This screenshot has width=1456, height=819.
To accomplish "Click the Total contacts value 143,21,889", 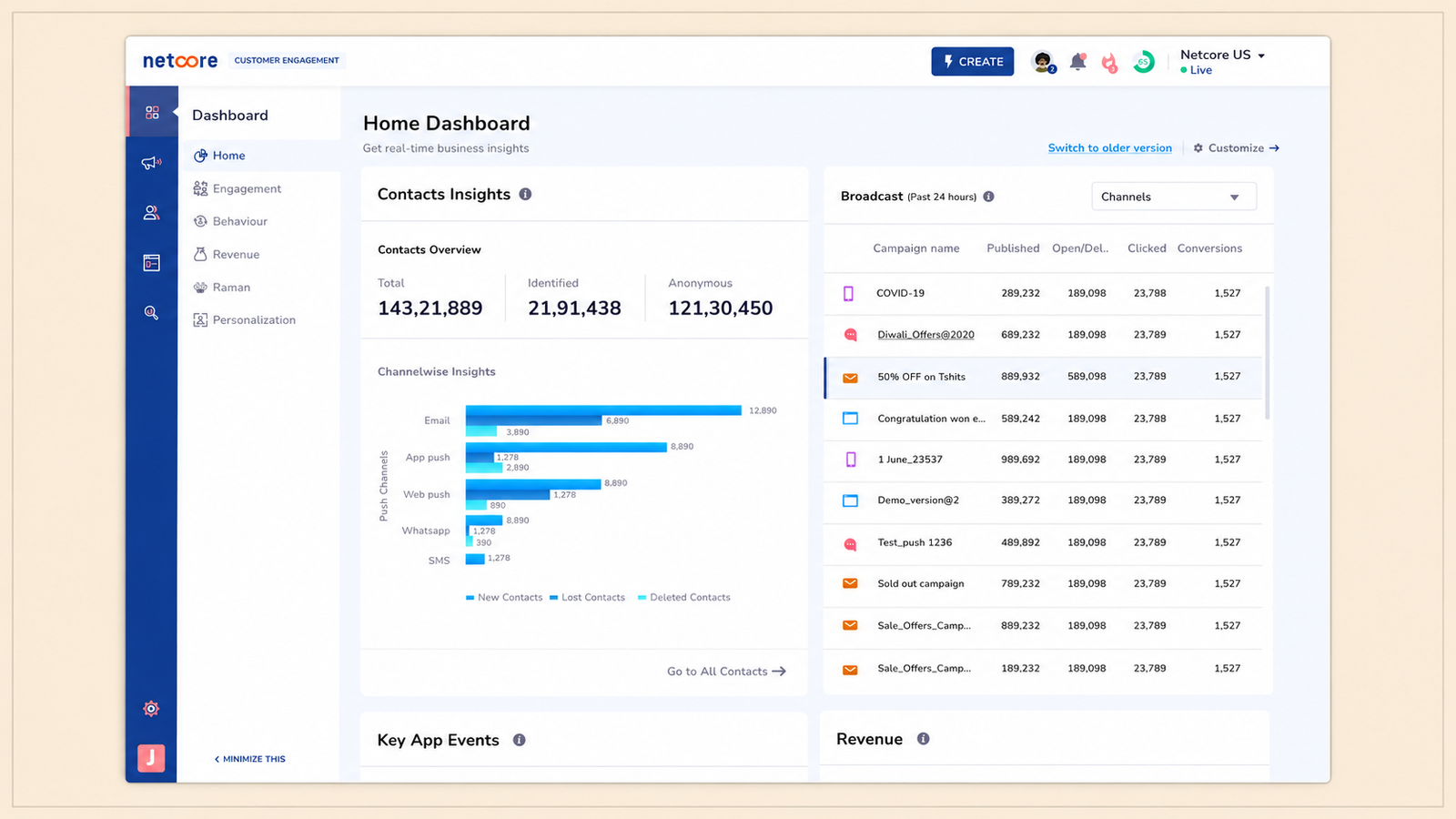I will [x=430, y=308].
